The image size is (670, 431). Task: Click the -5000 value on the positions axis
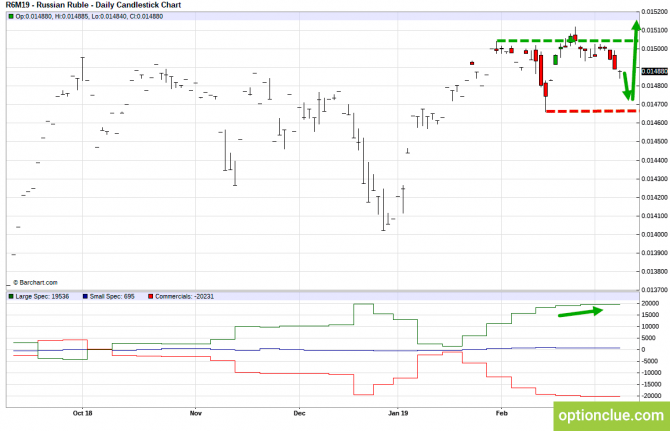[x=649, y=361]
